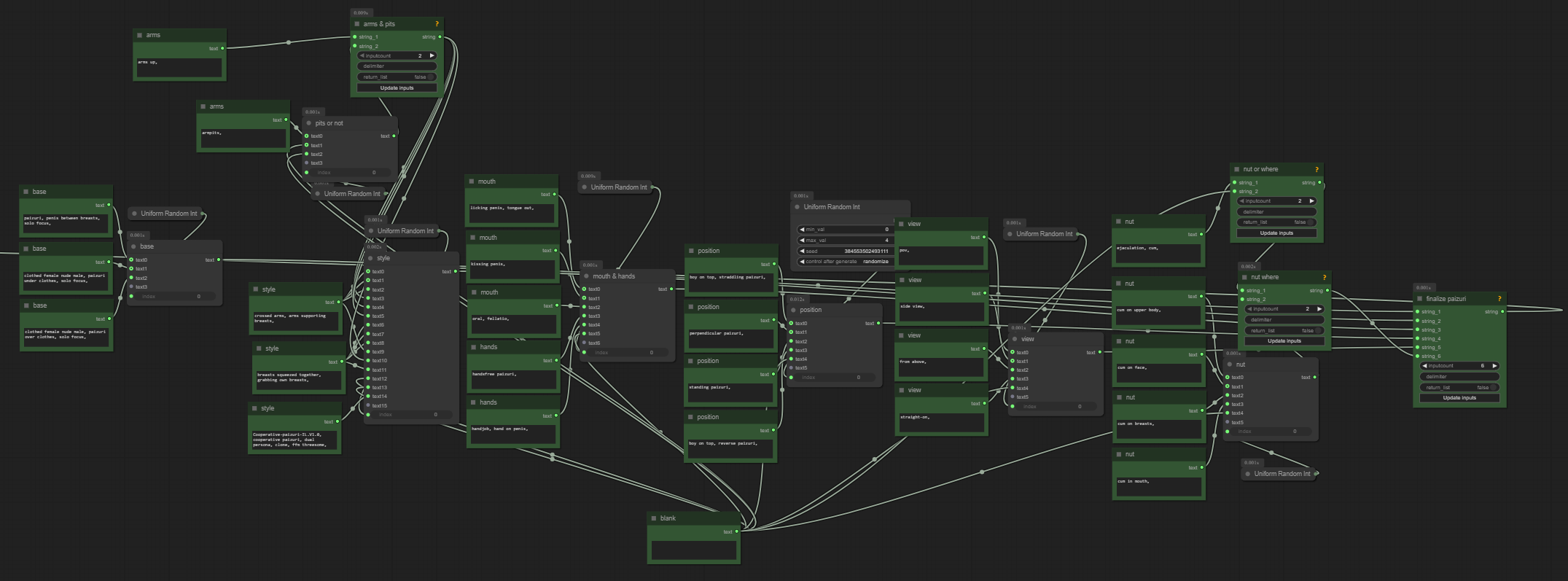Click string output port on finalize node
The image size is (1568, 581).
1502,312
